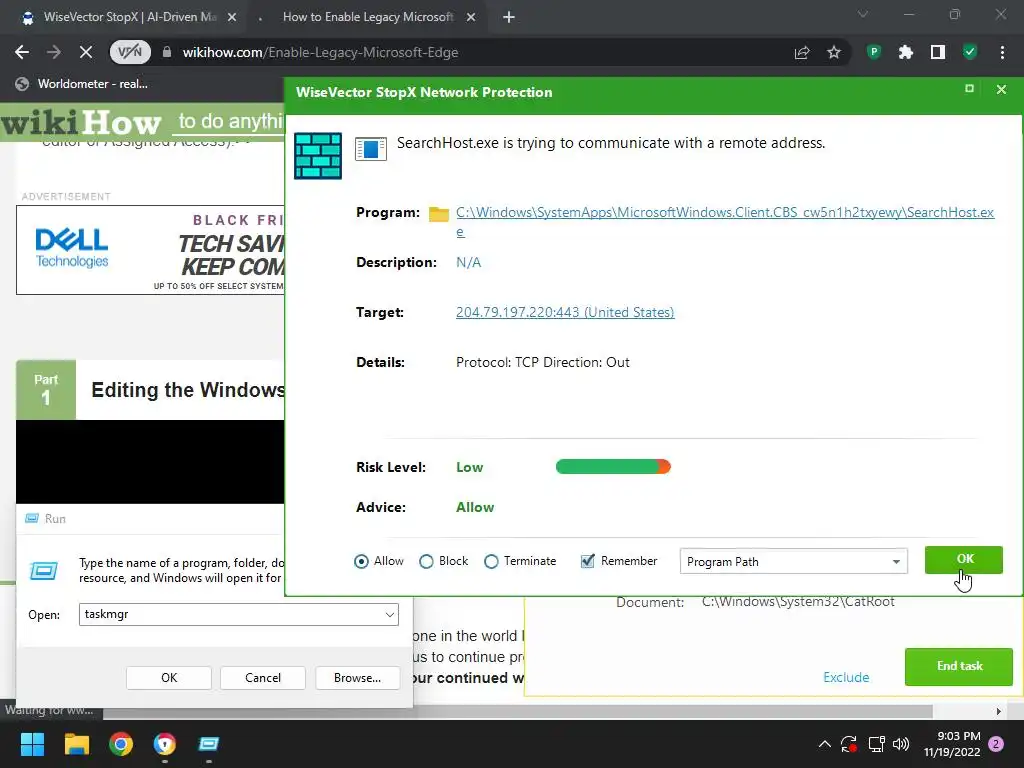Click the Run dialog computer icon
The width and height of the screenshot is (1024, 768).
(x=44, y=571)
